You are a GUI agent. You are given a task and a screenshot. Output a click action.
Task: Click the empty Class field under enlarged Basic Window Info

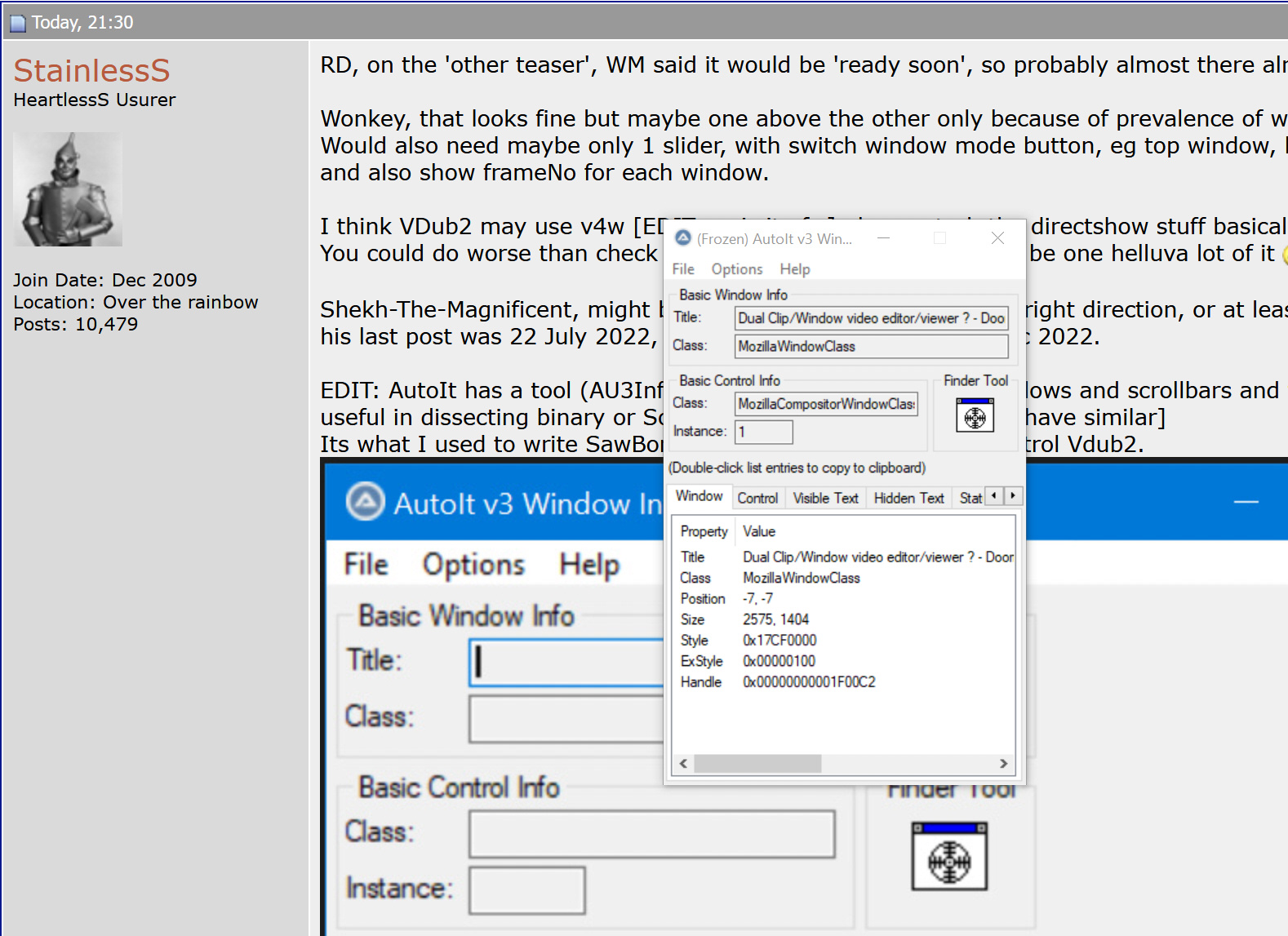[x=566, y=719]
